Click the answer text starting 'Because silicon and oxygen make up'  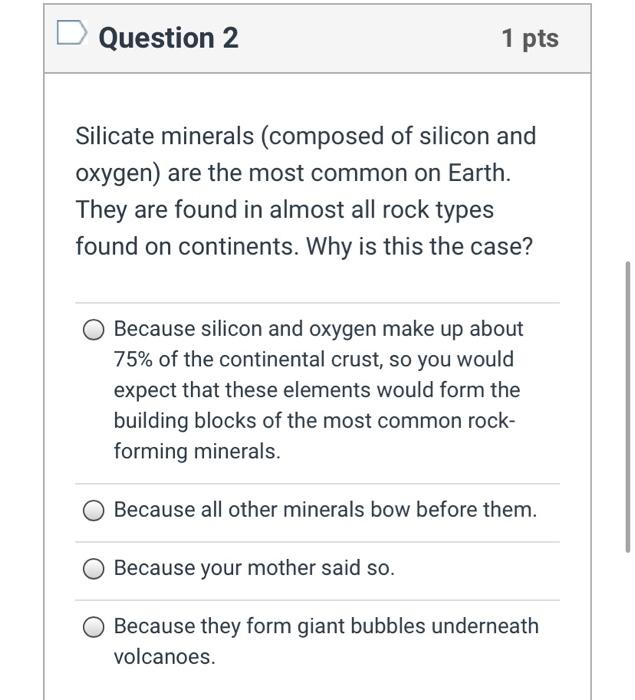tap(318, 390)
